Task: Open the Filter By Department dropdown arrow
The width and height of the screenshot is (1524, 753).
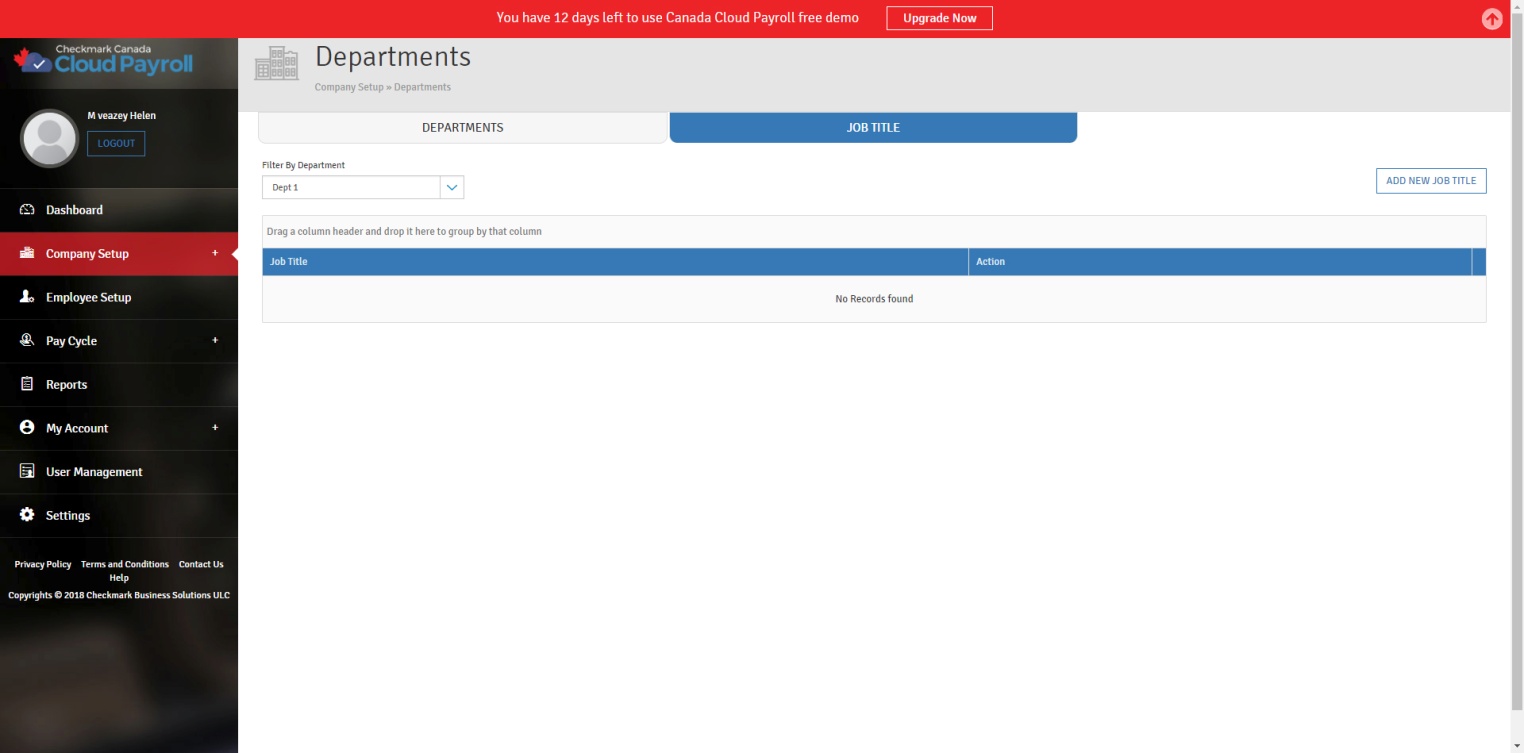Action: click(452, 187)
